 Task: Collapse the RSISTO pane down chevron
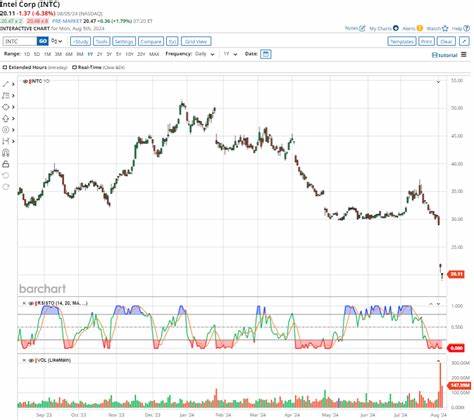click(438, 304)
